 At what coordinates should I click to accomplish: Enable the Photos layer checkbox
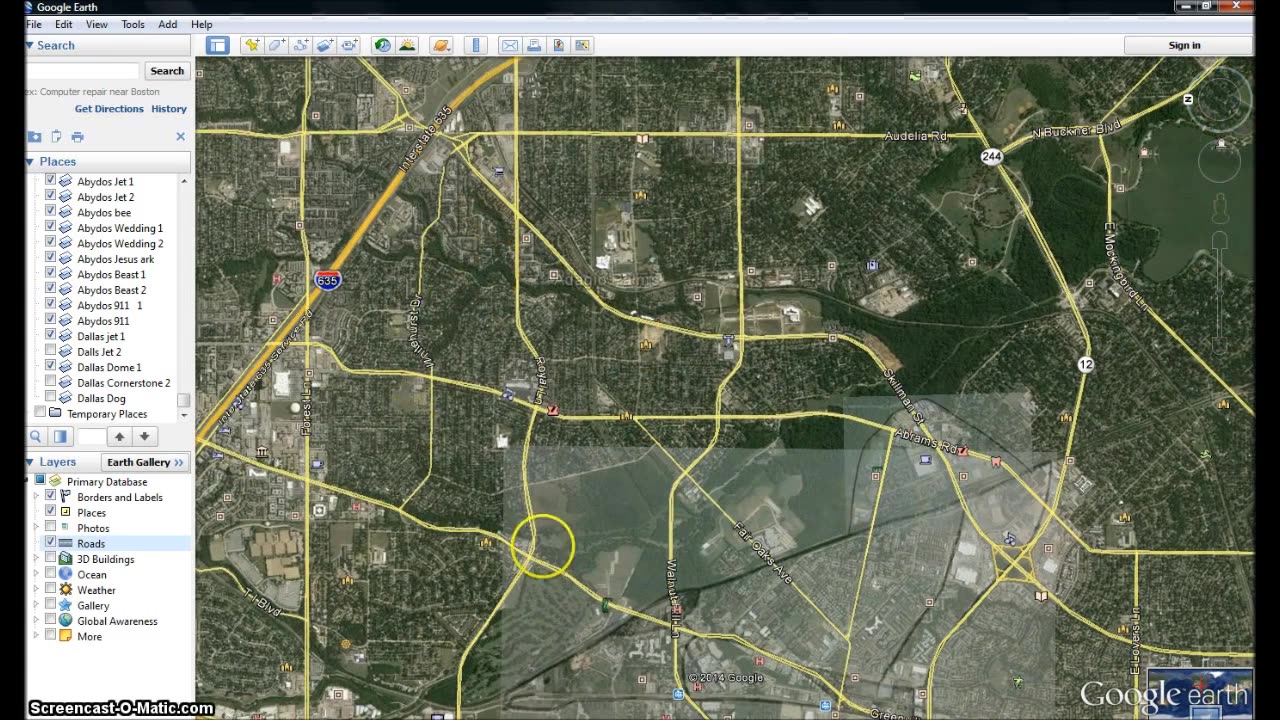coord(50,527)
